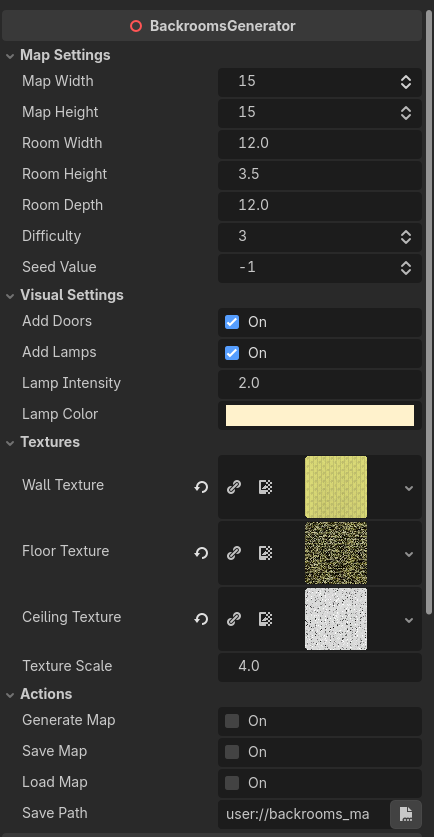Image resolution: width=434 pixels, height=837 pixels.
Task: Click the Difficulty stepper arrows
Action: (406, 236)
